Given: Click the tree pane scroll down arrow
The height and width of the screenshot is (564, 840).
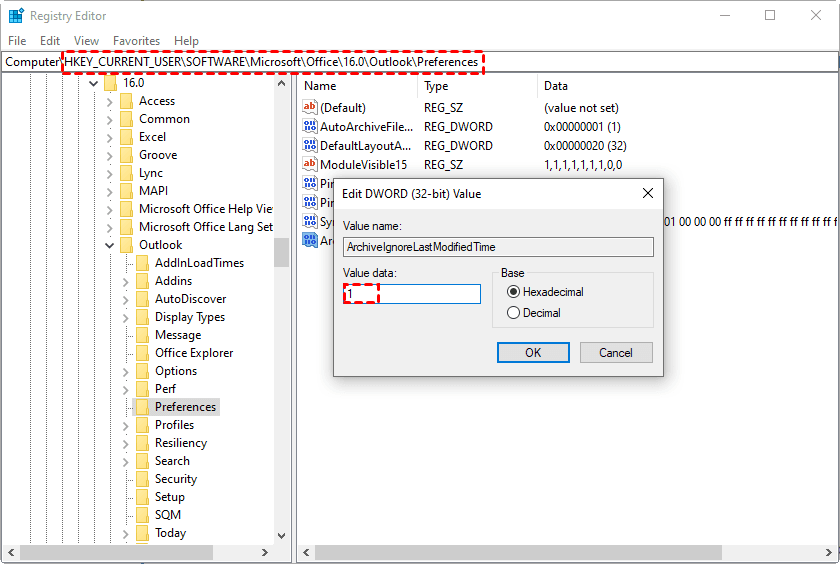Looking at the screenshot, I should (x=282, y=535).
